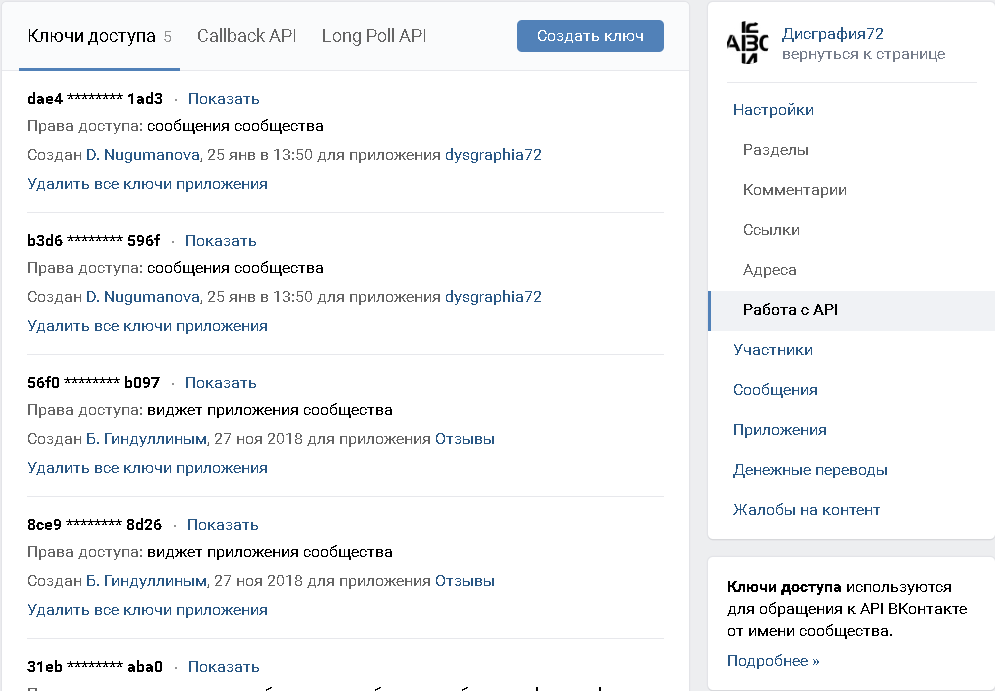This screenshot has width=995, height=691.
Task: Click the dae4 ******** 1ad3 key text
Action: click(x=95, y=99)
